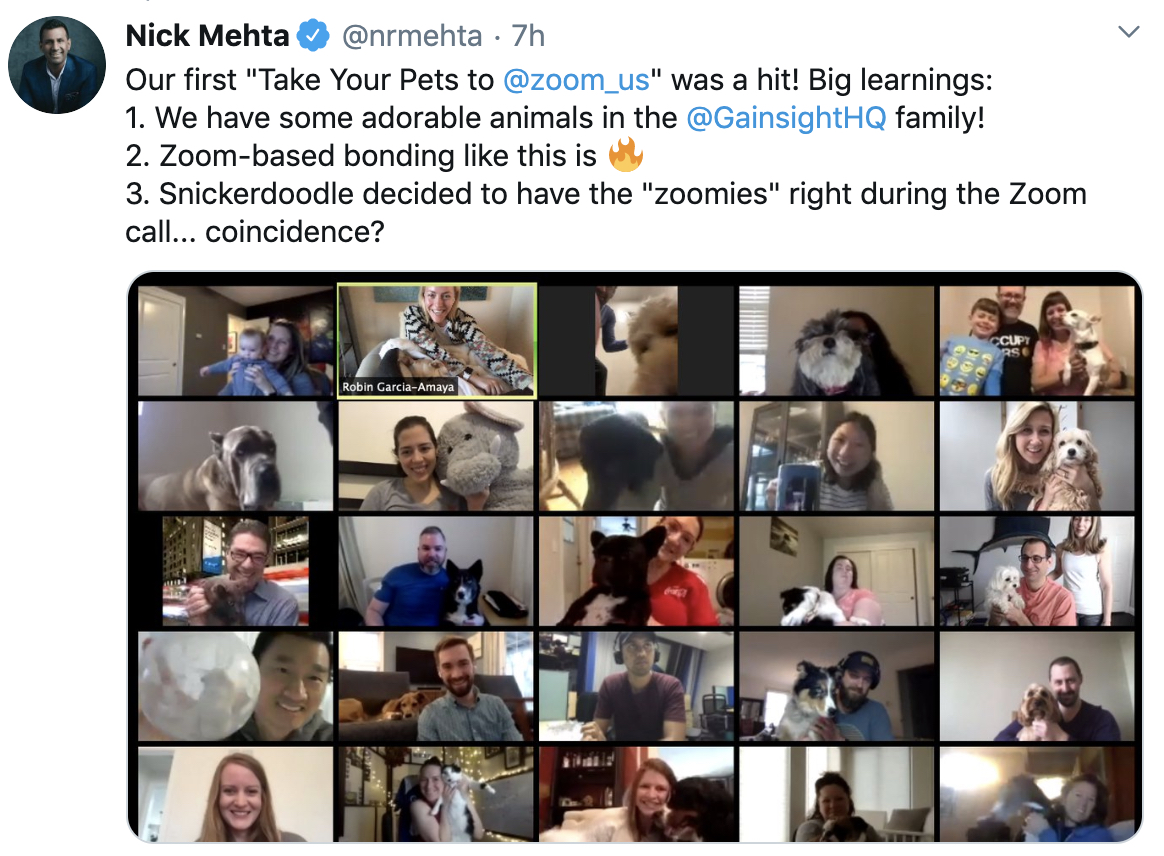Select the gray Great Dane video tile
Viewport: 1164px width, 856px height.
(236, 456)
